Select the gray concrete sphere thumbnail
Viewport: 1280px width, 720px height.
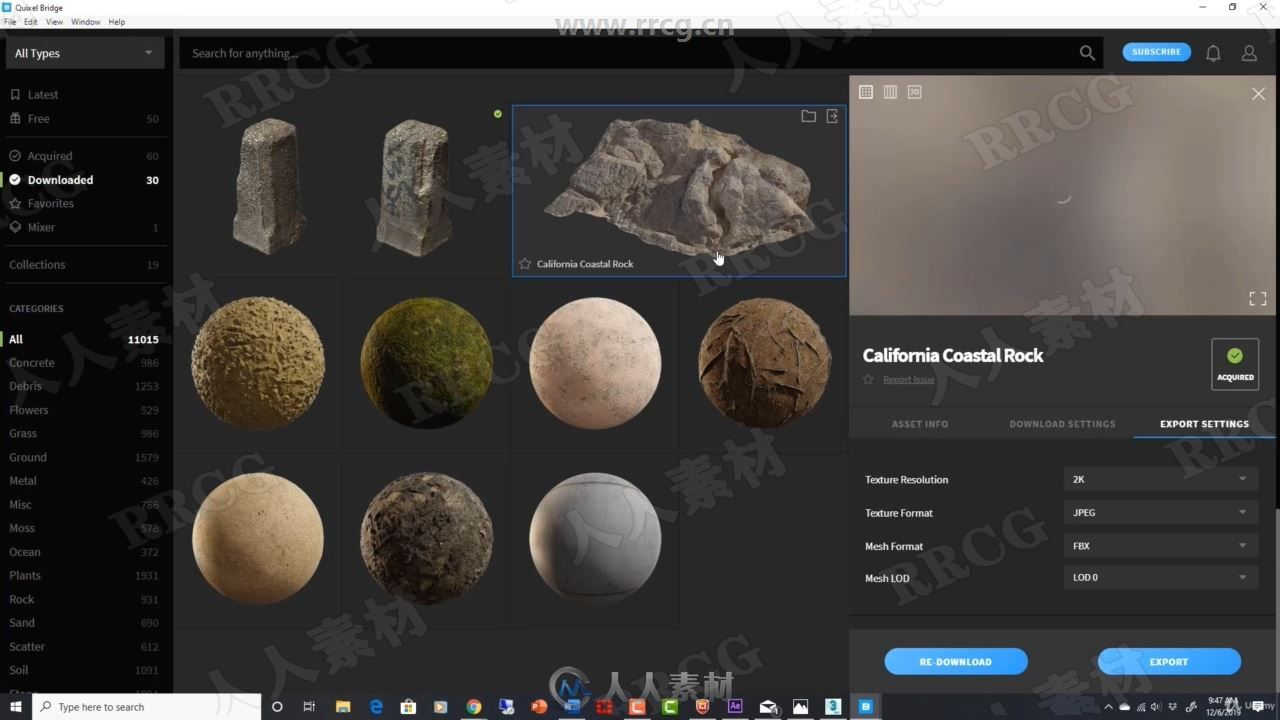595,538
